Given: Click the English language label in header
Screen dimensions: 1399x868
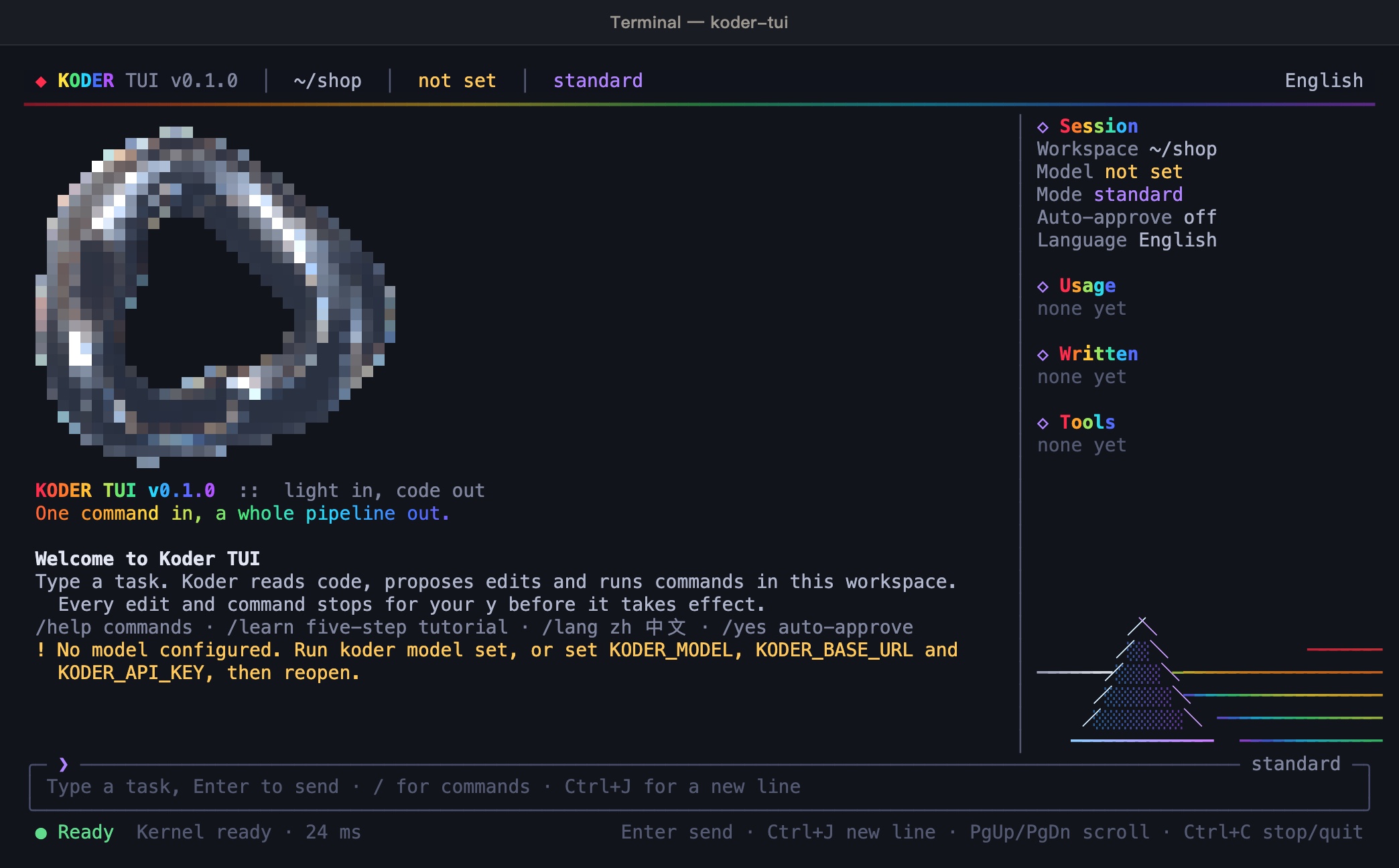Looking at the screenshot, I should click(1323, 81).
